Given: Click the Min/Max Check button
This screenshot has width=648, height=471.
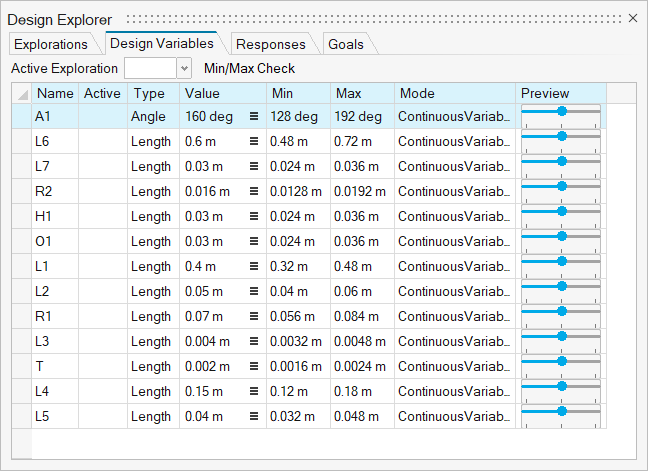Looking at the screenshot, I should 249,69.
